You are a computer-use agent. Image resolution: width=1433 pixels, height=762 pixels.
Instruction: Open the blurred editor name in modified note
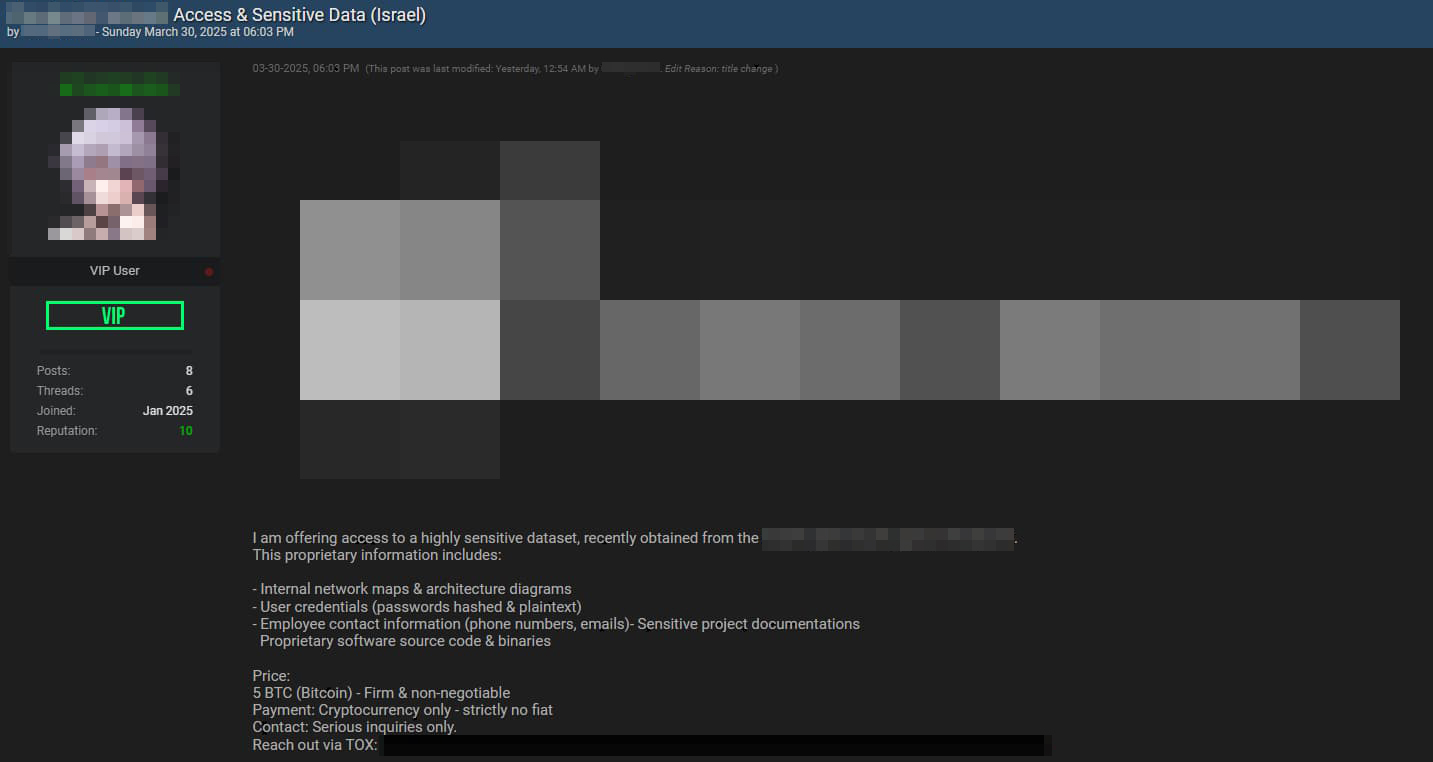(x=630, y=69)
